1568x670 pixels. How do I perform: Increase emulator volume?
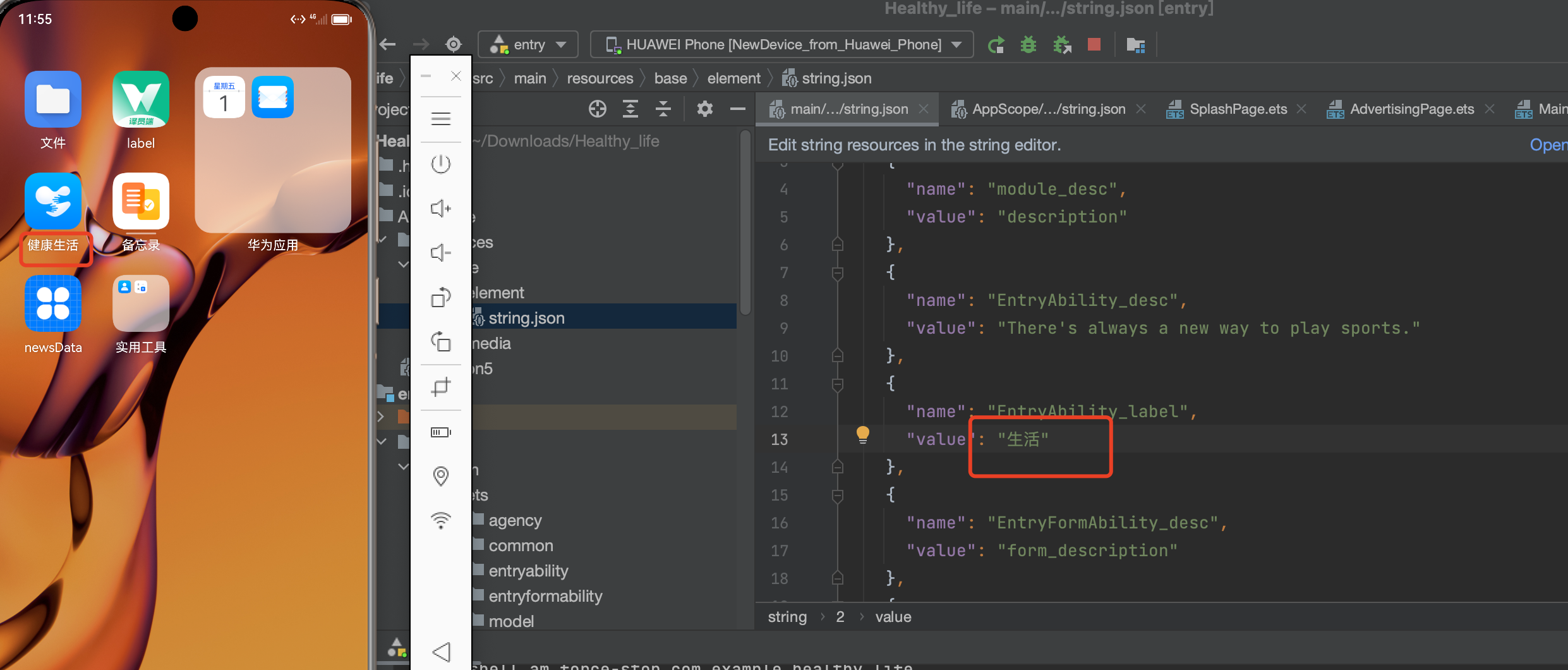[x=441, y=209]
